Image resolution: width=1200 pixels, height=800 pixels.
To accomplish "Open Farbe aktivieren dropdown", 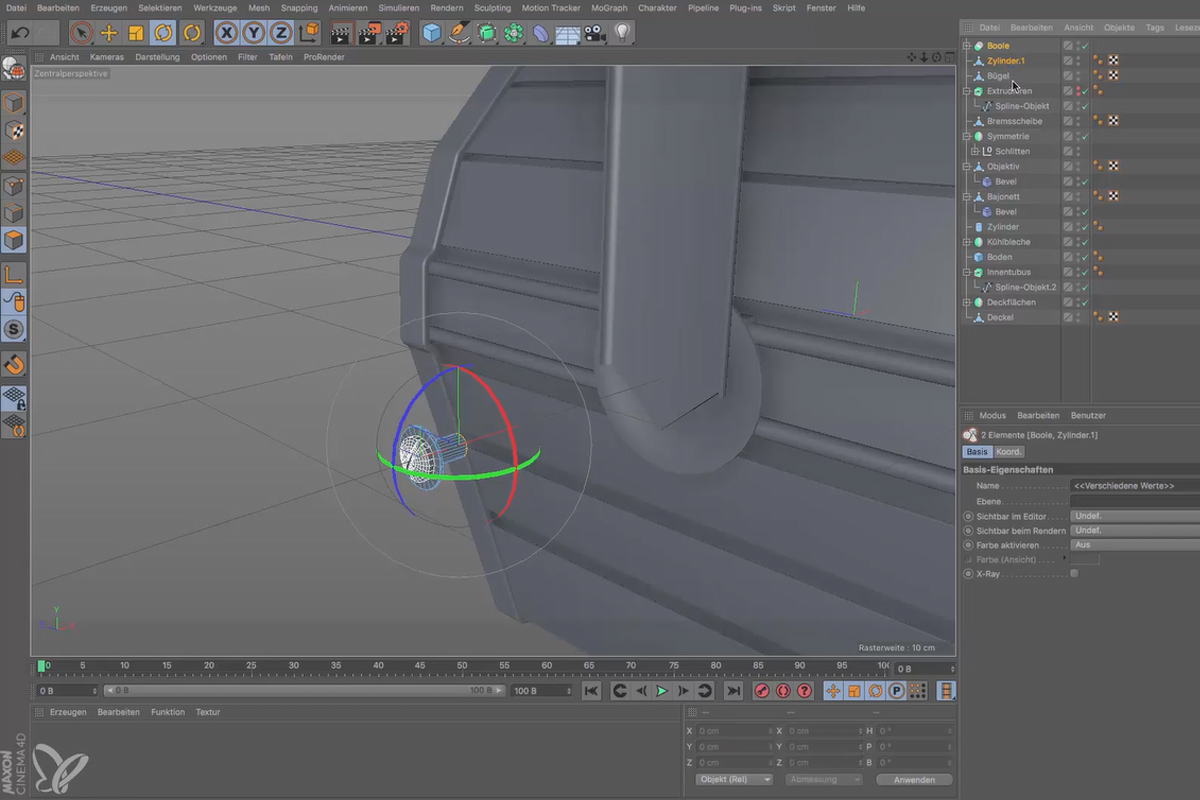I will click(x=1134, y=545).
